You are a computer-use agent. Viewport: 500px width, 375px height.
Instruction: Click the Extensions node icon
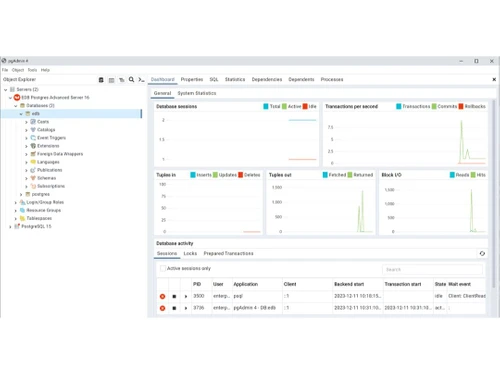point(33,146)
